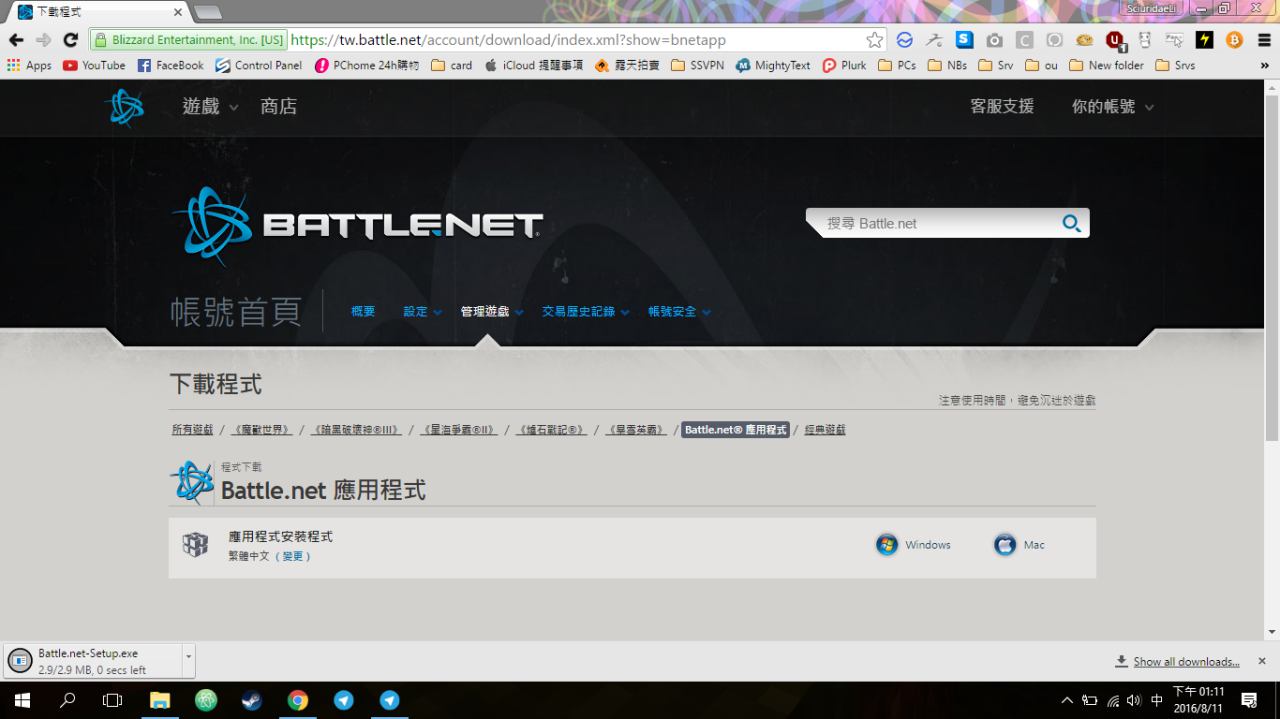This screenshot has width=1280, height=719.
Task: Open the downloaded Battle.net-Setup.exe file
Action: [x=92, y=660]
